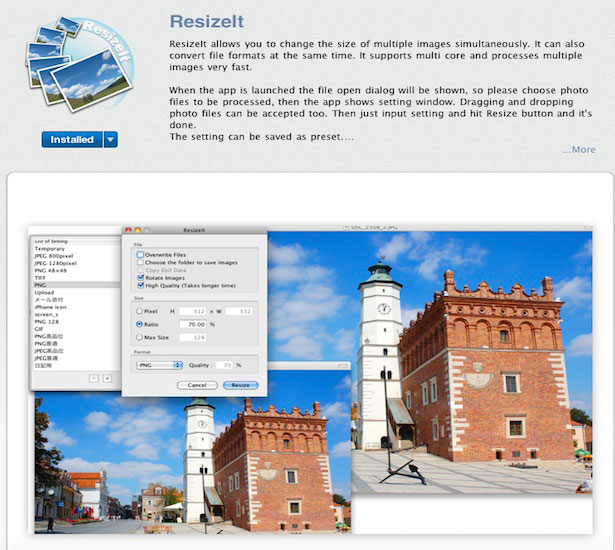Select the iPhone icon preset

tap(75, 307)
